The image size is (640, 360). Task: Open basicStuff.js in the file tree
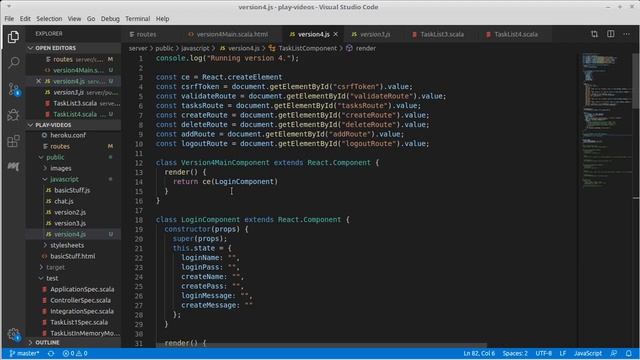[73, 190]
